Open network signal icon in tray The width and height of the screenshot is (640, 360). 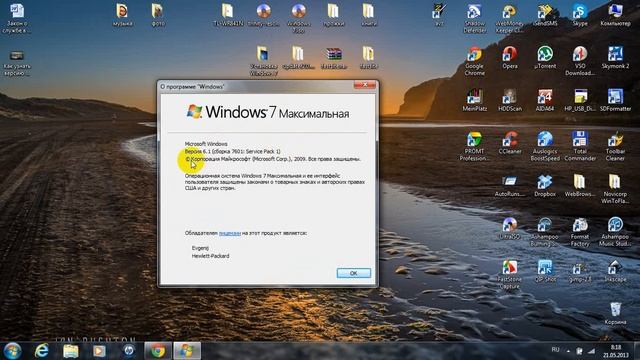591,351
